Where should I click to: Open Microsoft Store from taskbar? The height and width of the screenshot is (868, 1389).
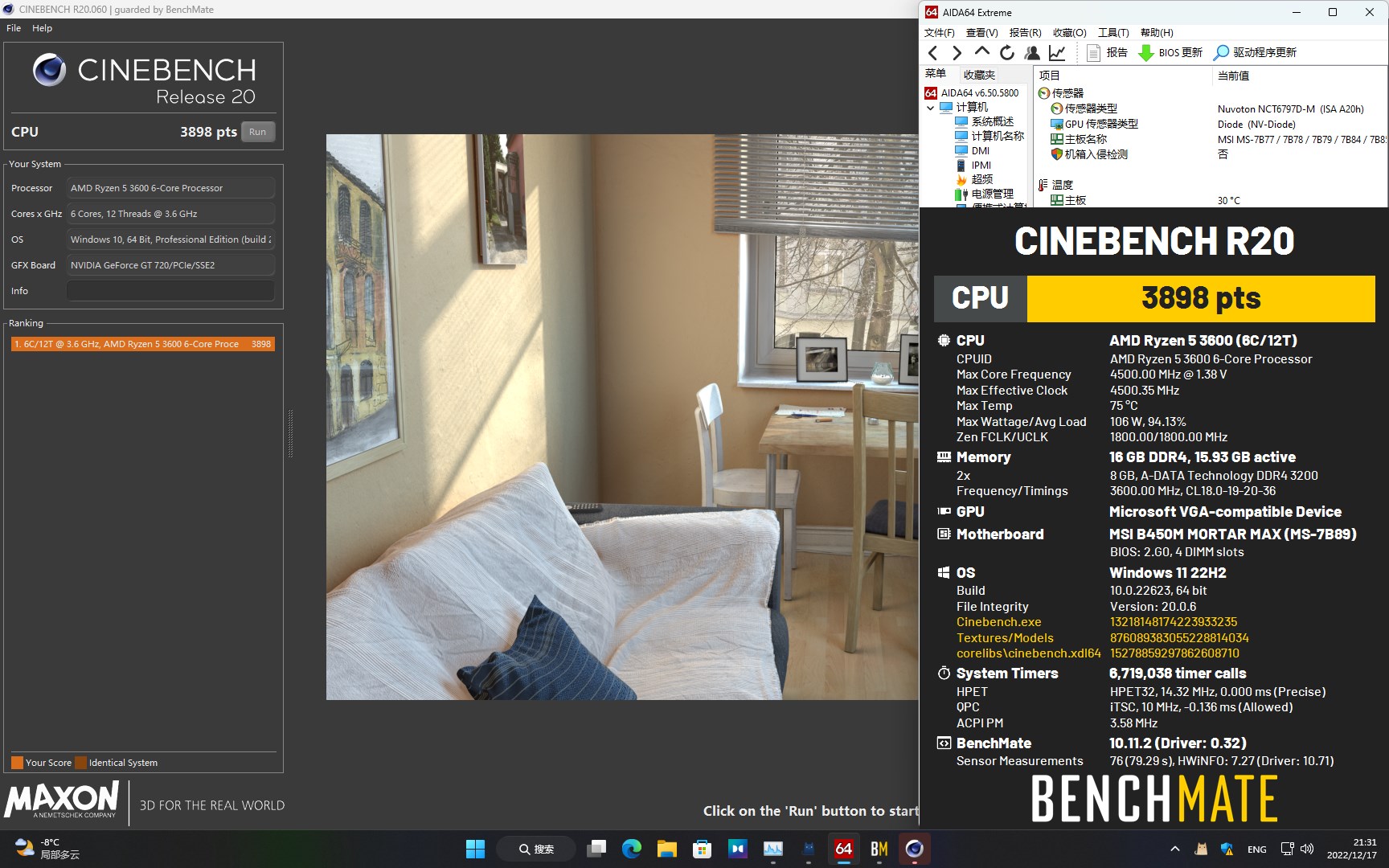(703, 849)
